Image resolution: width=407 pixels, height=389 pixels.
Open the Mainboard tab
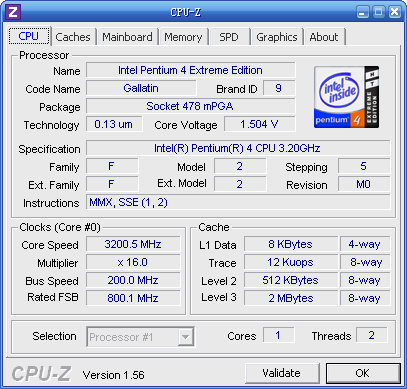(127, 37)
